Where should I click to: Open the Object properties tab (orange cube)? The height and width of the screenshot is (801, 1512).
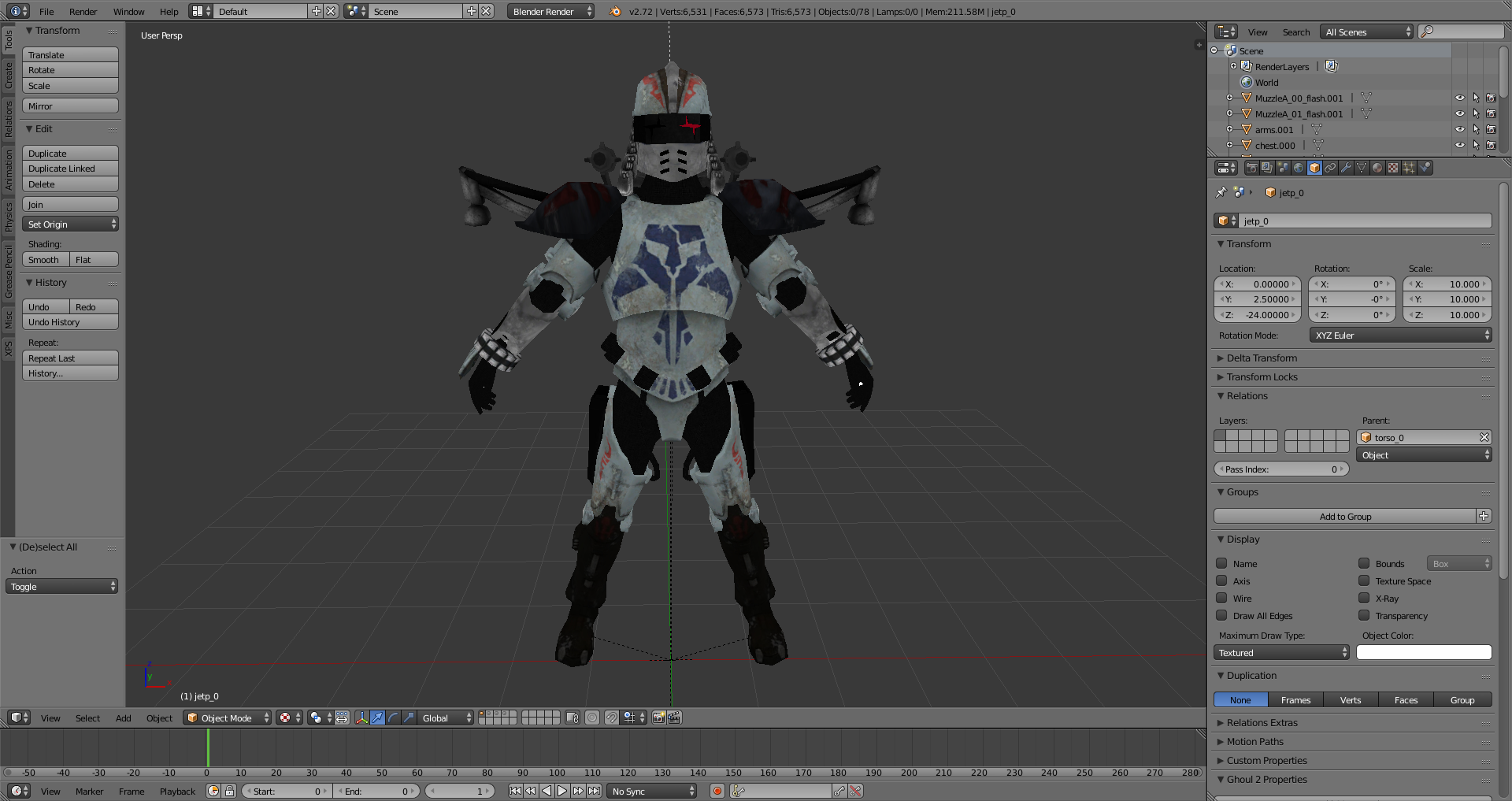[1314, 168]
